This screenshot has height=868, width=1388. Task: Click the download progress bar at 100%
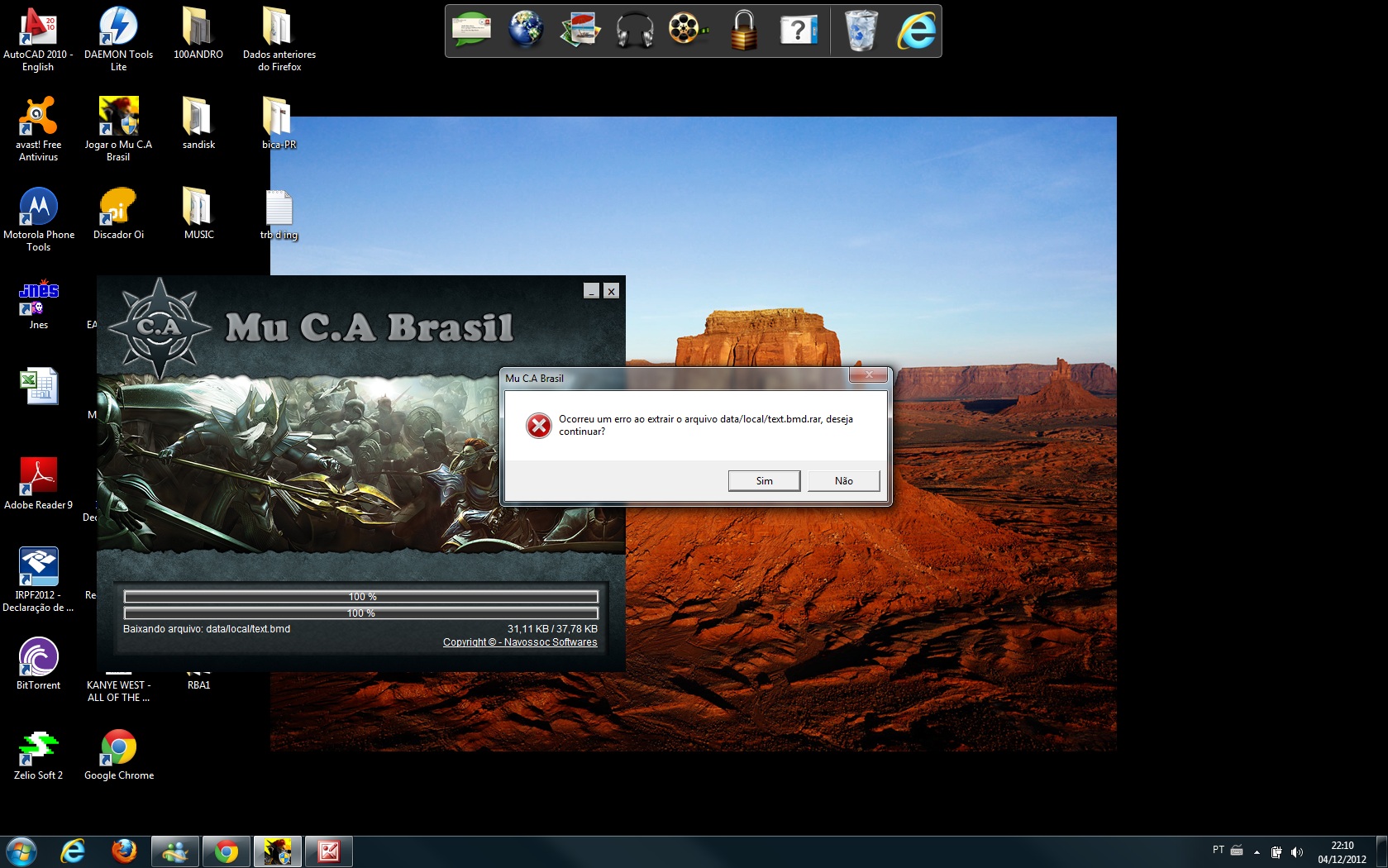[x=360, y=613]
